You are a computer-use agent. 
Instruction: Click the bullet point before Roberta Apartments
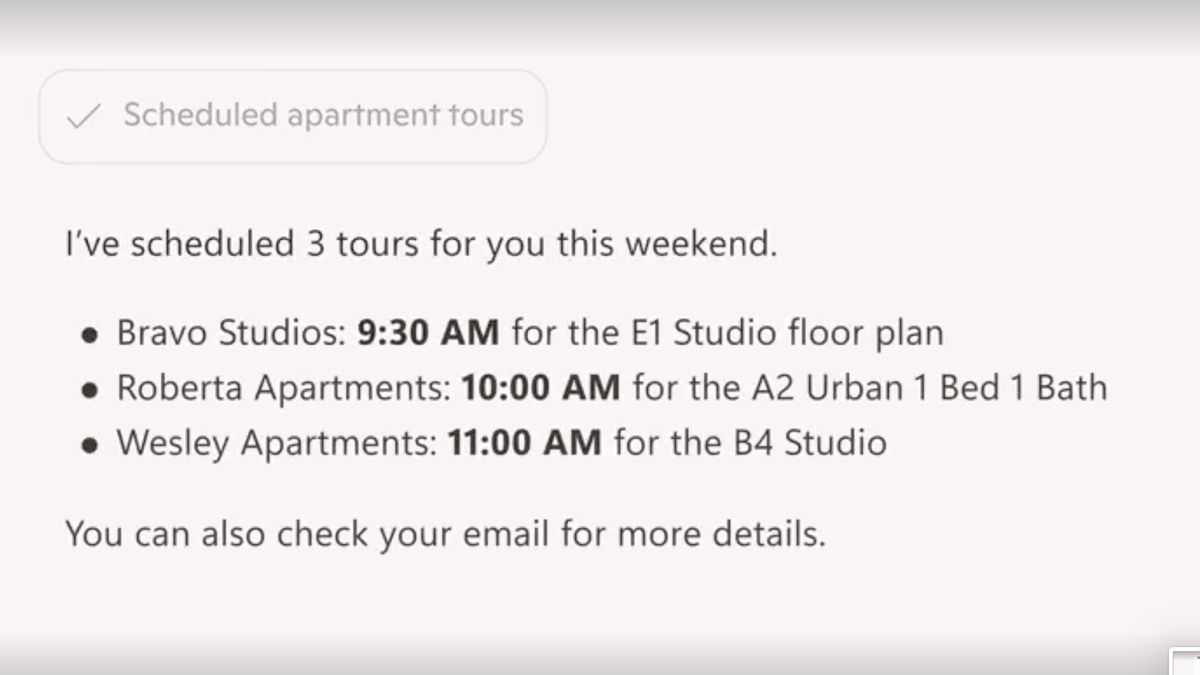[91, 390]
